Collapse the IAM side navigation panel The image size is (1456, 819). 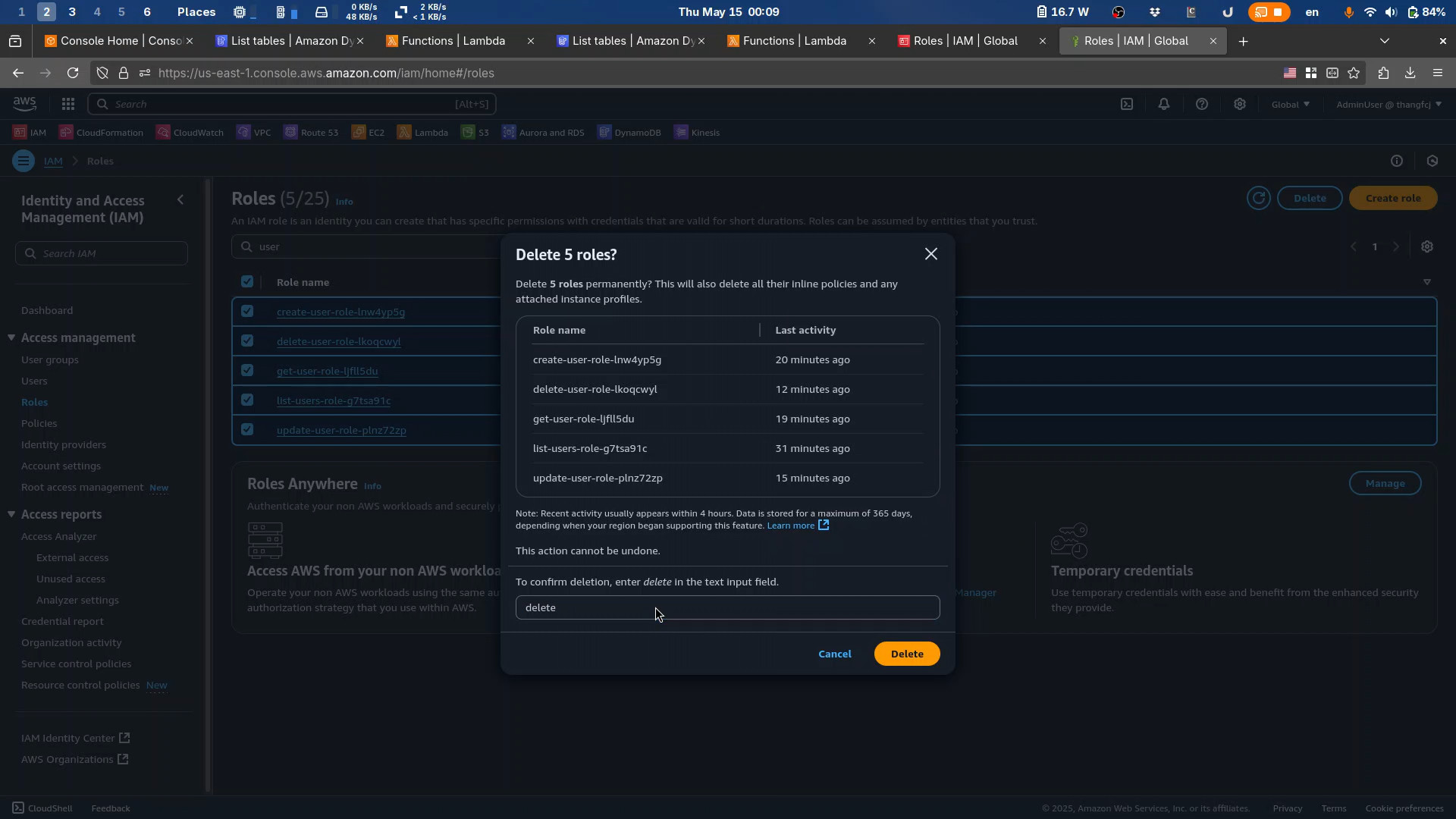(x=180, y=199)
